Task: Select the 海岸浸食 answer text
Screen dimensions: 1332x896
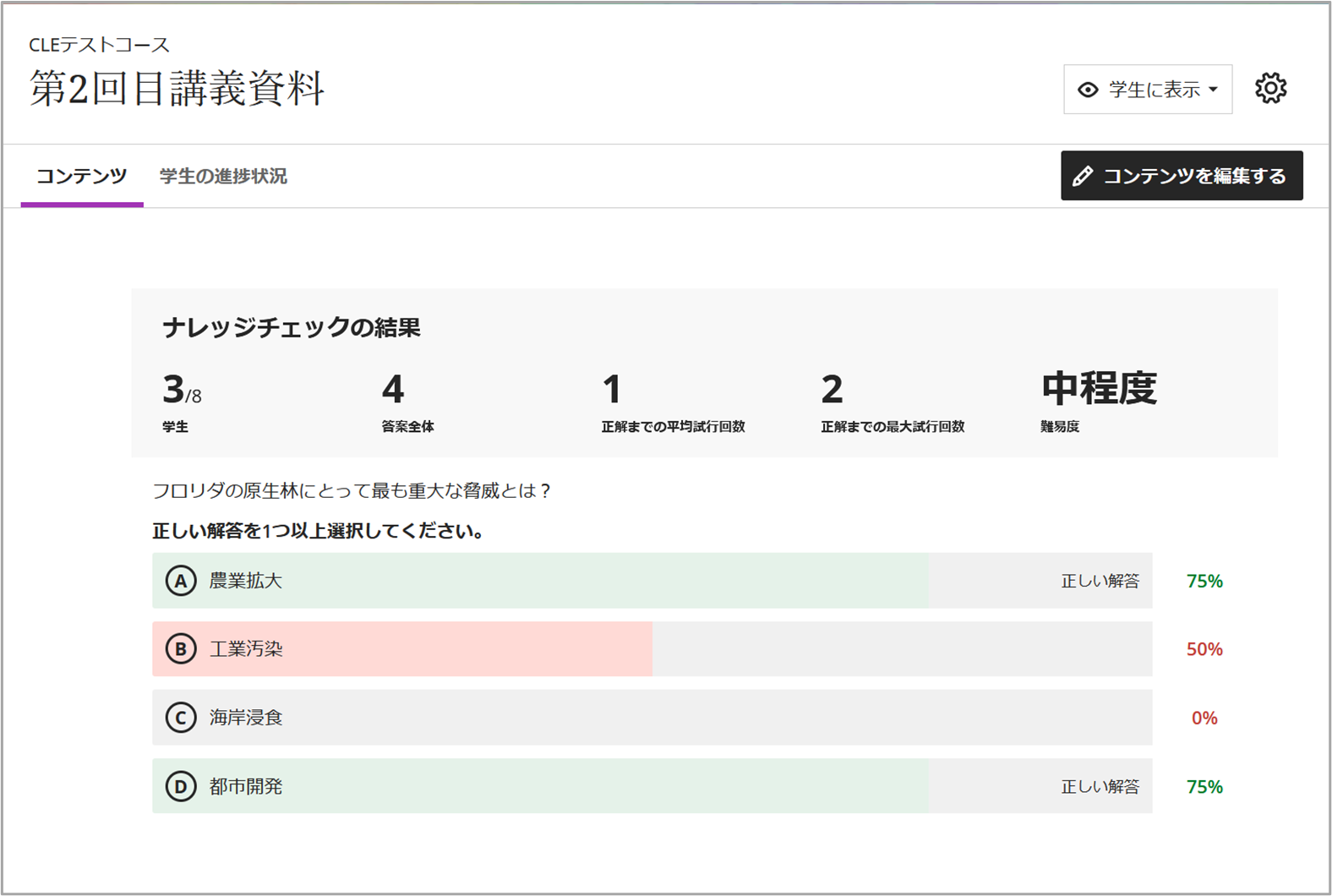Action: [x=246, y=718]
